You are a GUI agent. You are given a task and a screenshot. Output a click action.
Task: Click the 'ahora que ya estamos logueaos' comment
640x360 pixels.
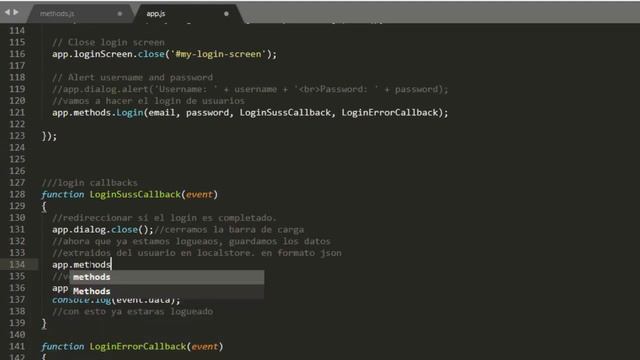point(191,241)
